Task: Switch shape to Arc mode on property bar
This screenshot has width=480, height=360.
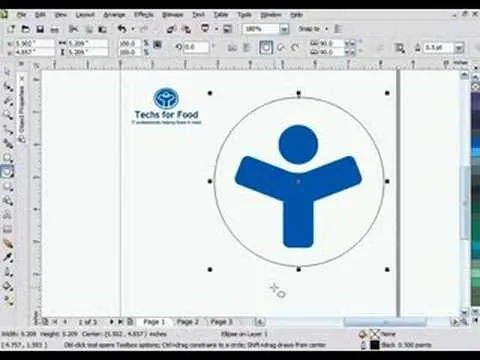Action: 295,48
